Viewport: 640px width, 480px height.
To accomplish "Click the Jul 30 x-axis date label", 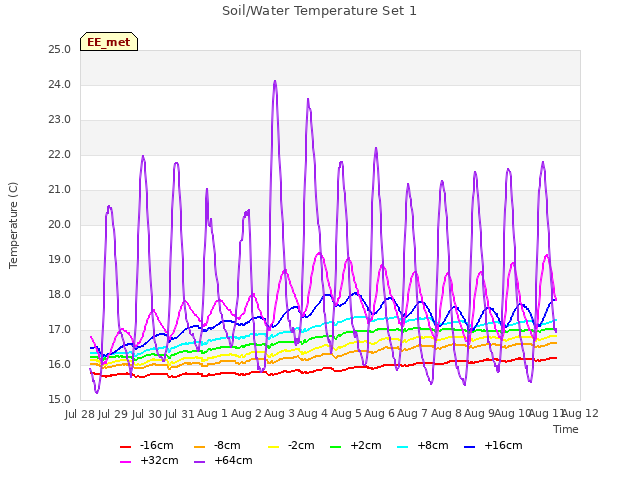I will [147, 414].
